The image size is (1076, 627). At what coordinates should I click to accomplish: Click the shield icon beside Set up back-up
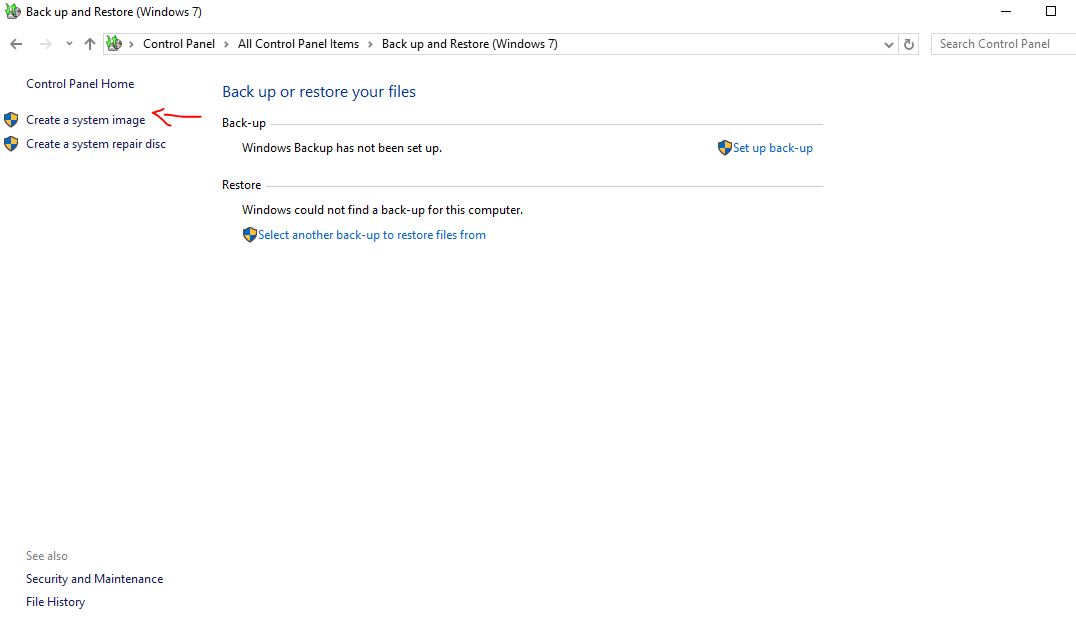pos(725,147)
